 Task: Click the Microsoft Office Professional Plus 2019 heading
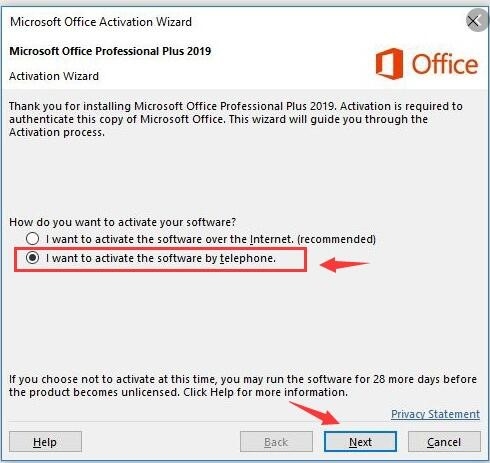110,51
